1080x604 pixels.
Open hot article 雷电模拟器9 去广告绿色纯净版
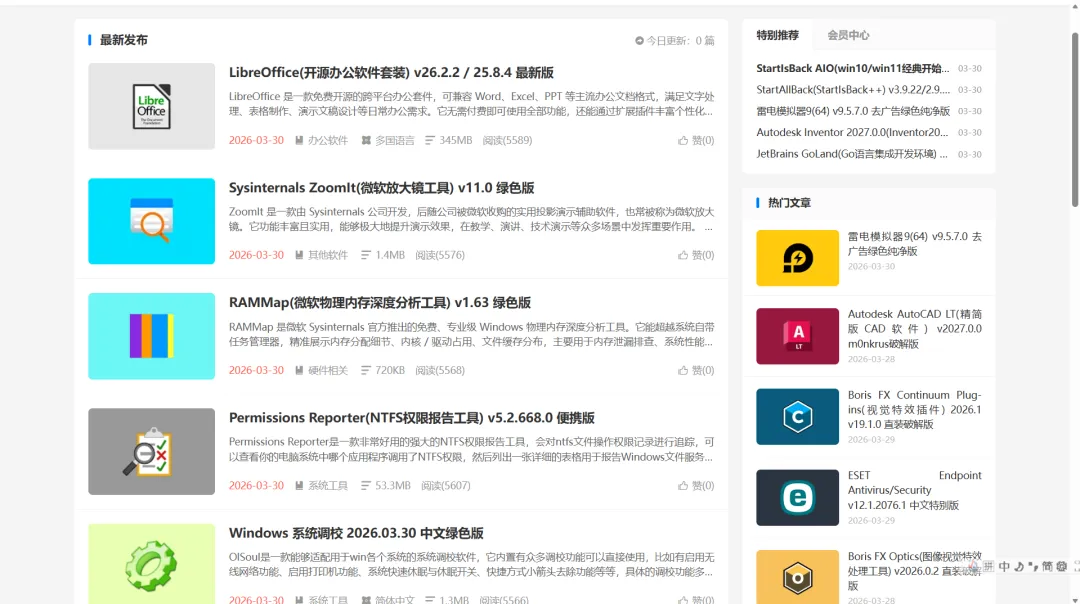point(915,244)
